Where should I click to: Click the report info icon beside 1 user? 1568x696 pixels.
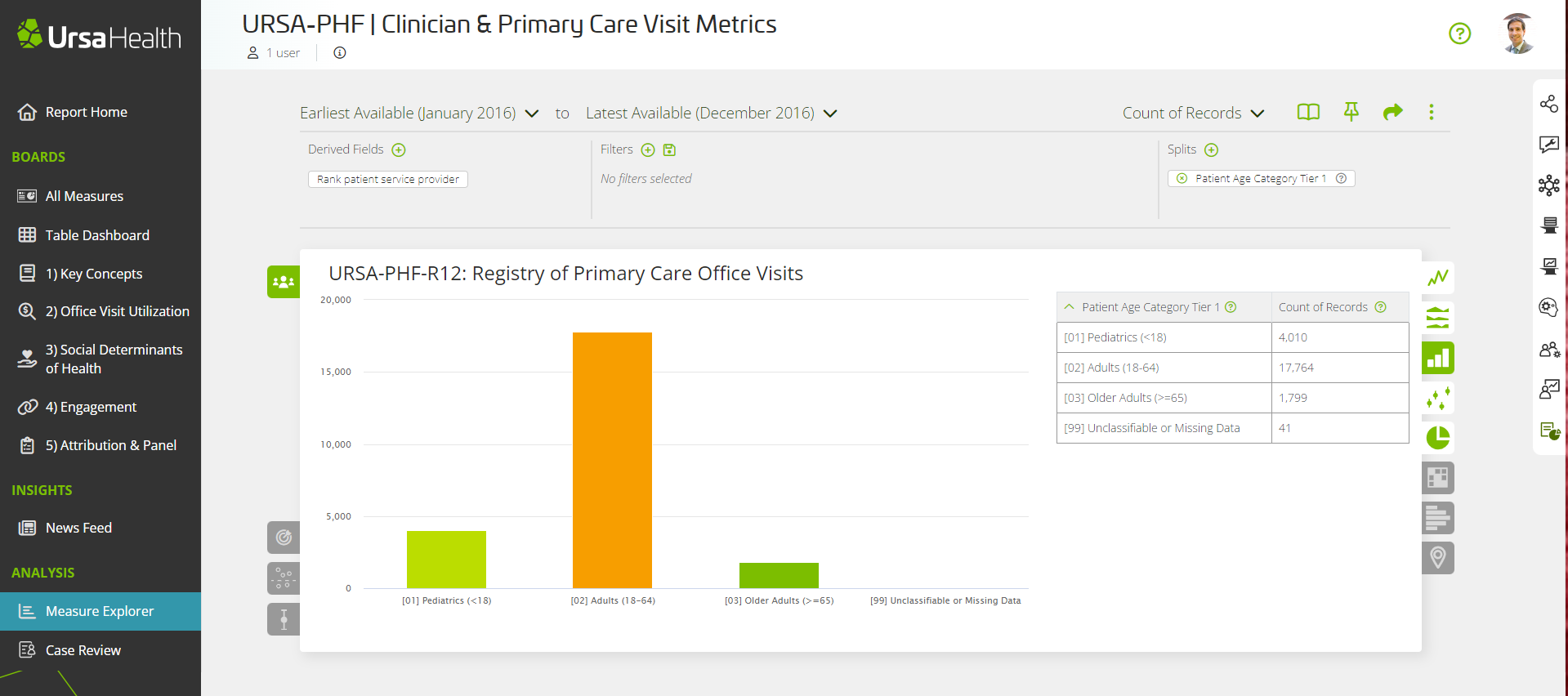coord(340,53)
